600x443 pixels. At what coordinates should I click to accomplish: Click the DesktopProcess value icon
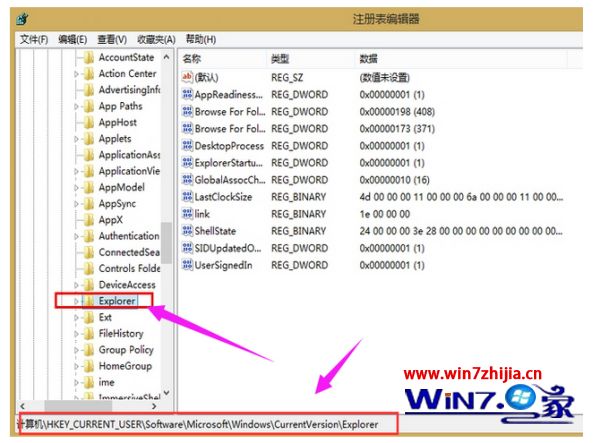tap(187, 146)
